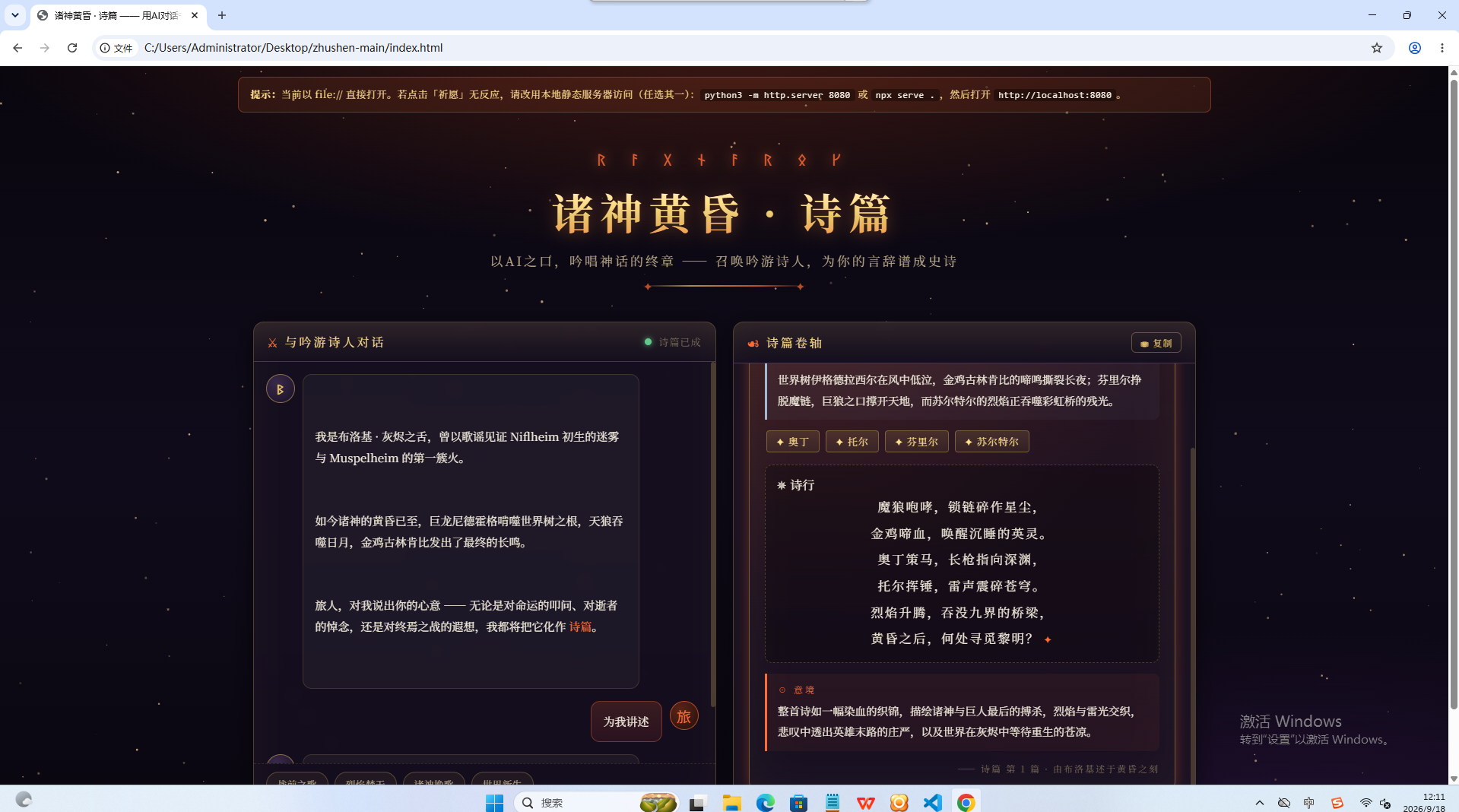Open a new browser tab

tap(221, 15)
